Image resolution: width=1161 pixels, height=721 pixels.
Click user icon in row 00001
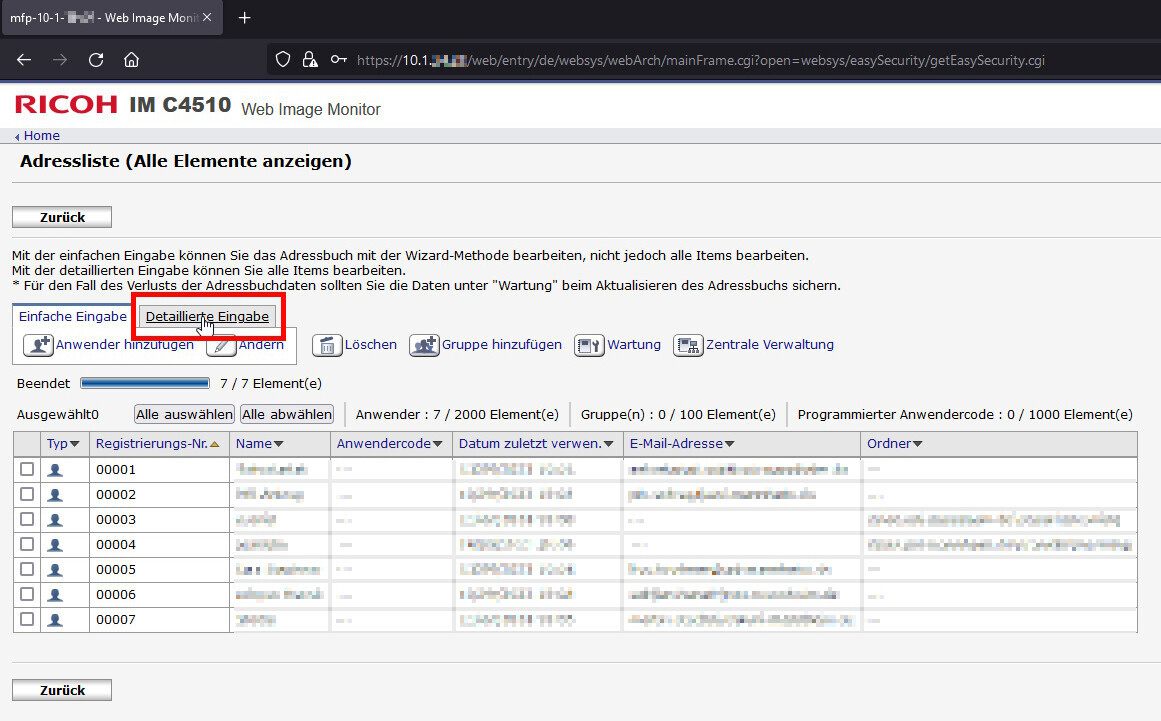pyautogui.click(x=55, y=470)
